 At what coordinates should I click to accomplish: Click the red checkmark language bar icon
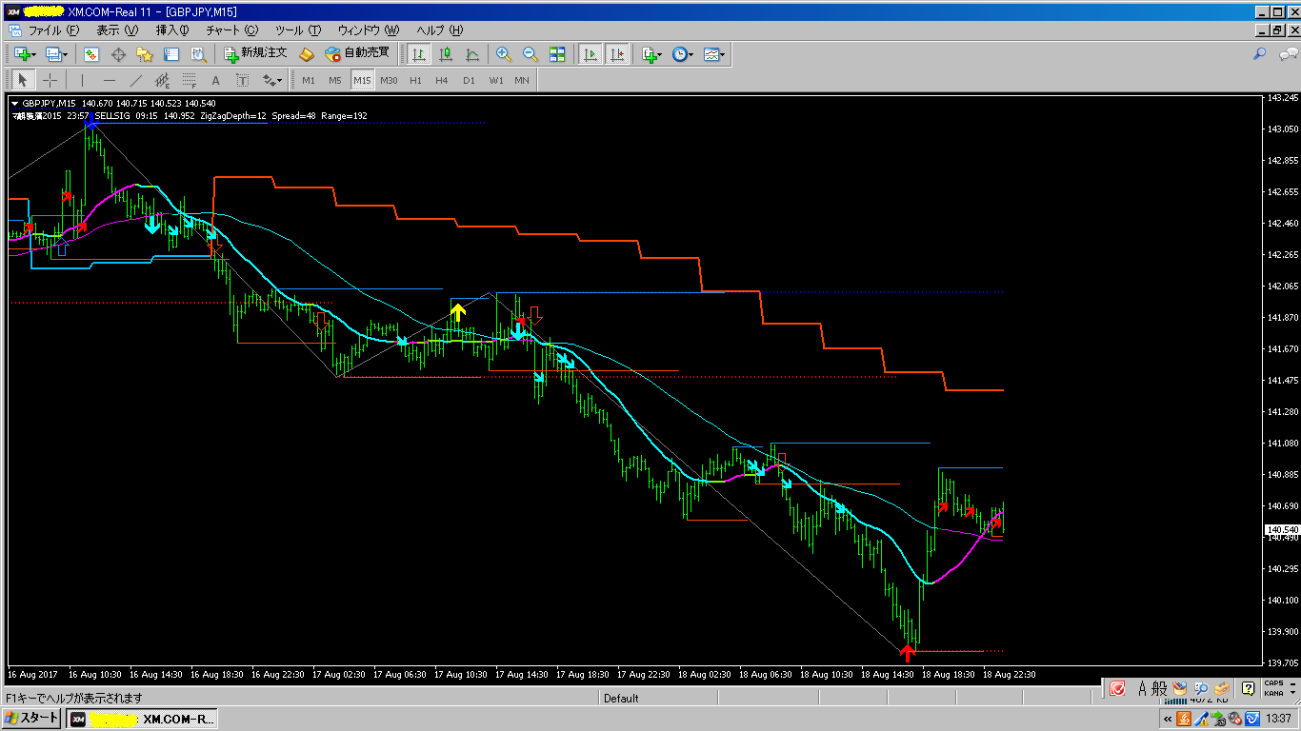tap(1118, 688)
